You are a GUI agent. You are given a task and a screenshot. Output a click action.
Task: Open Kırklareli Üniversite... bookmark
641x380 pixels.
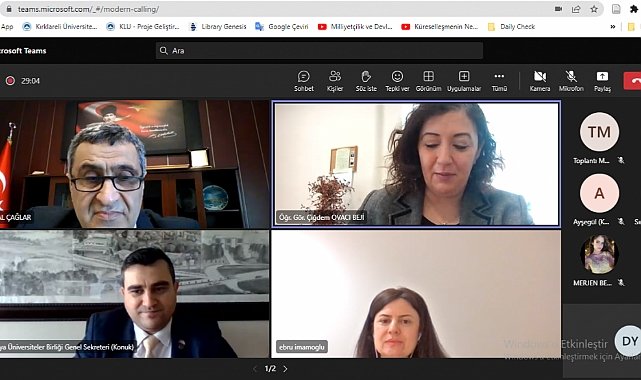click(x=60, y=27)
